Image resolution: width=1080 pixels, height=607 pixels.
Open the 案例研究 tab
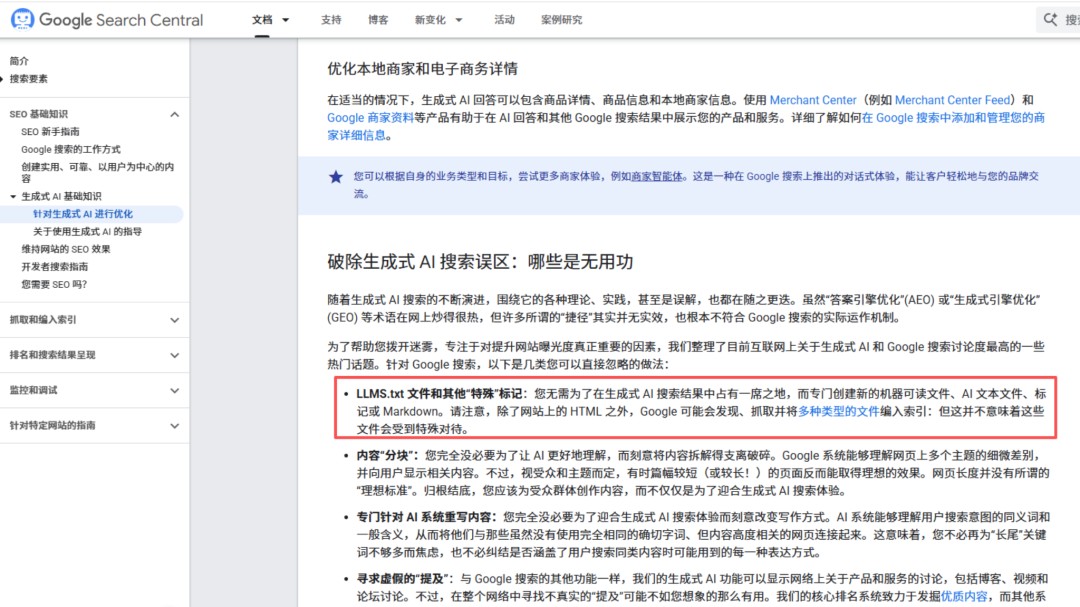561,20
